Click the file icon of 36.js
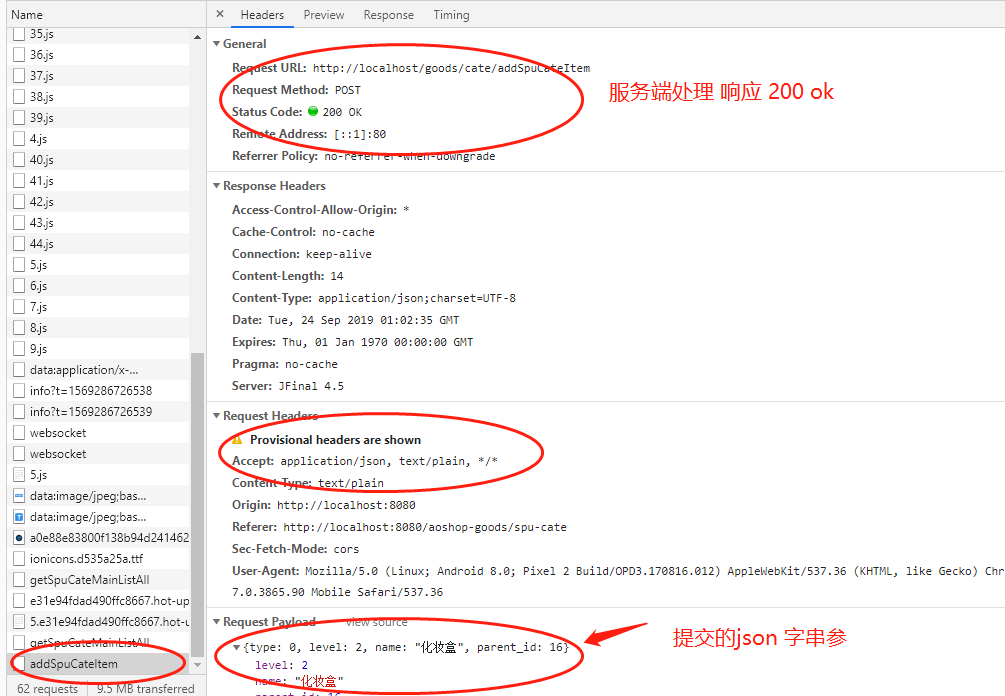This screenshot has width=1005, height=696. coord(19,55)
